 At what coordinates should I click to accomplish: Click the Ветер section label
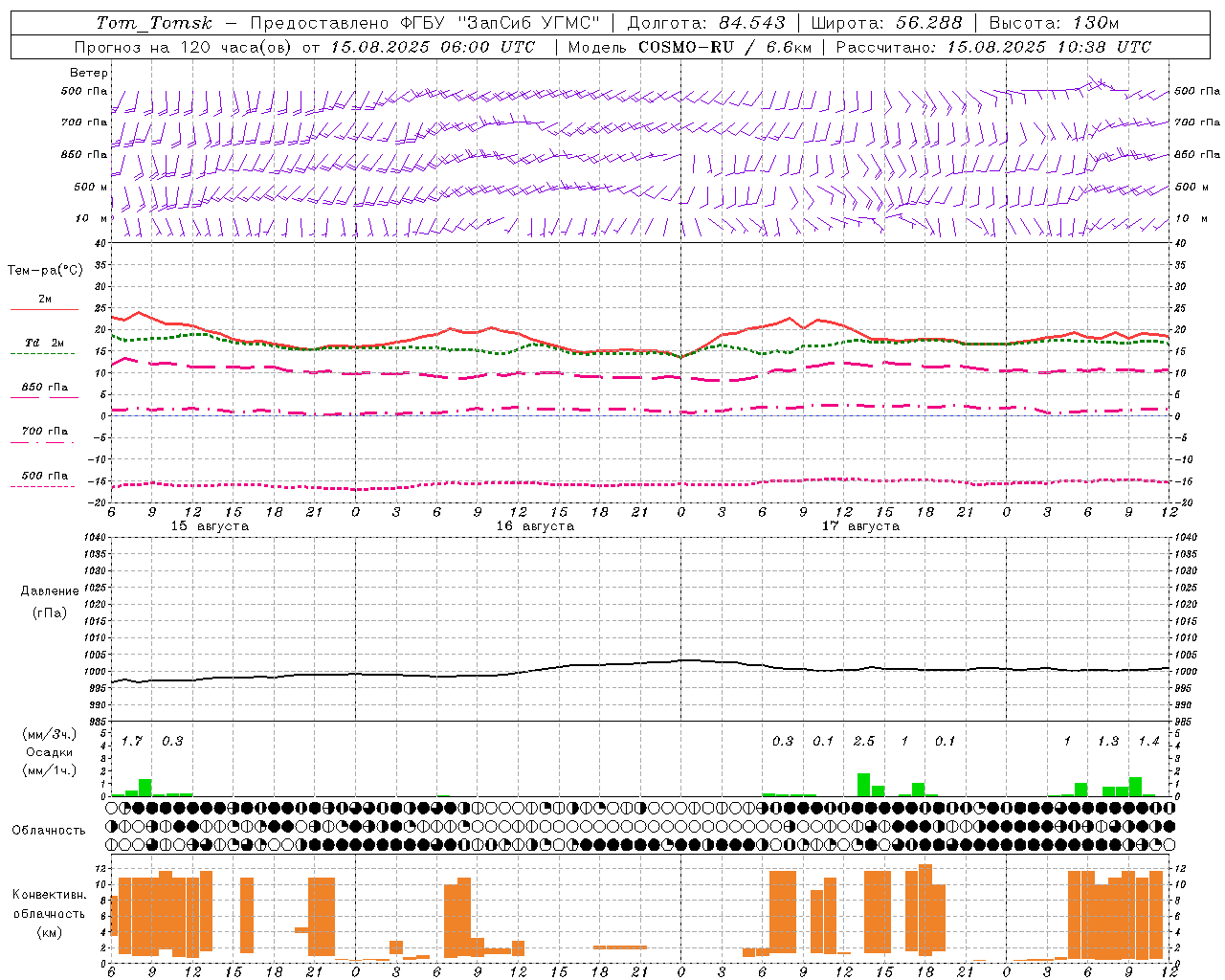89,73
